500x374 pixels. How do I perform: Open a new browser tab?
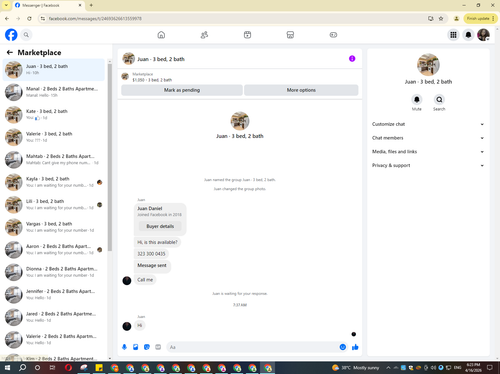coord(91,5)
